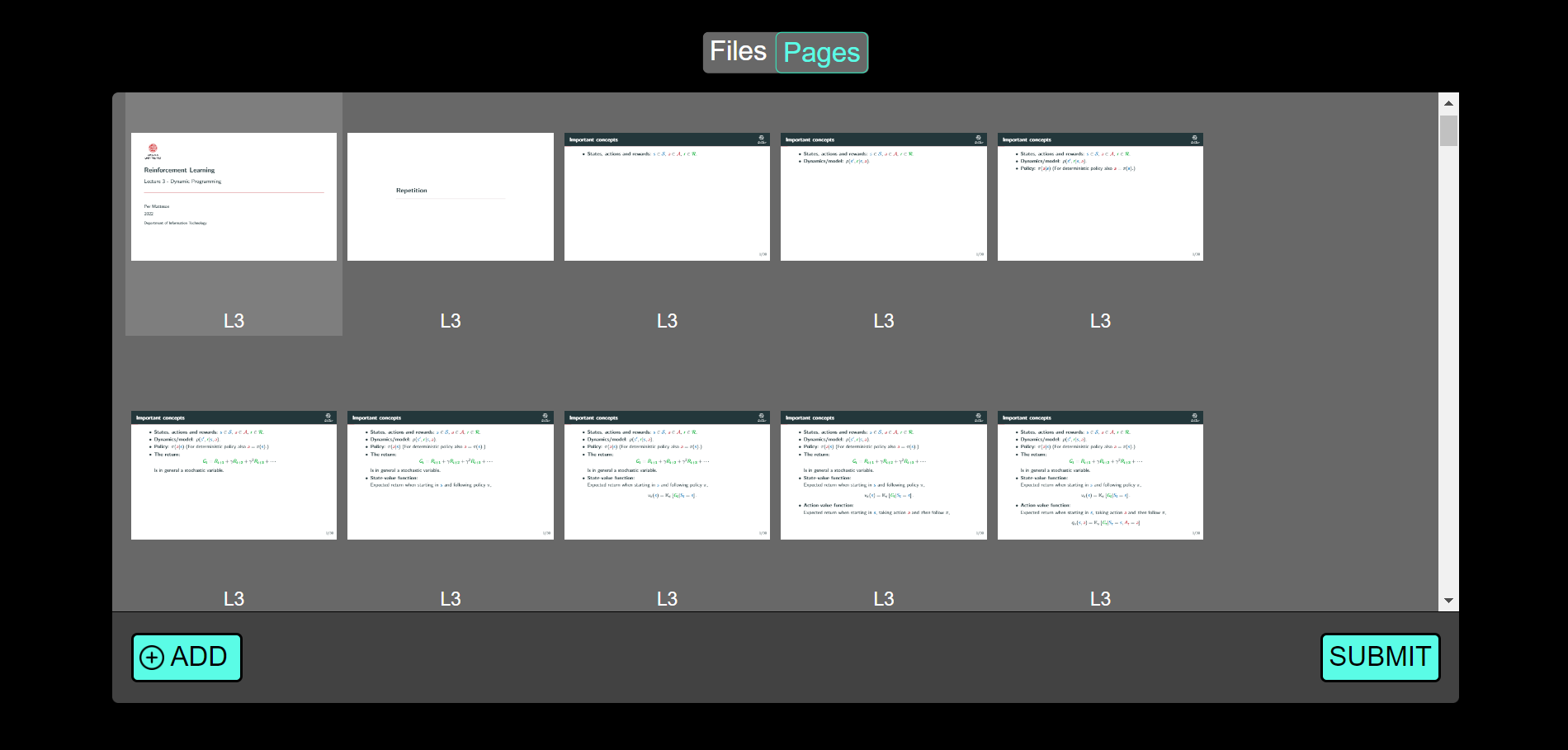The height and width of the screenshot is (750, 1568).
Task: Select the first Important concepts slide in bottom row
Action: [234, 476]
